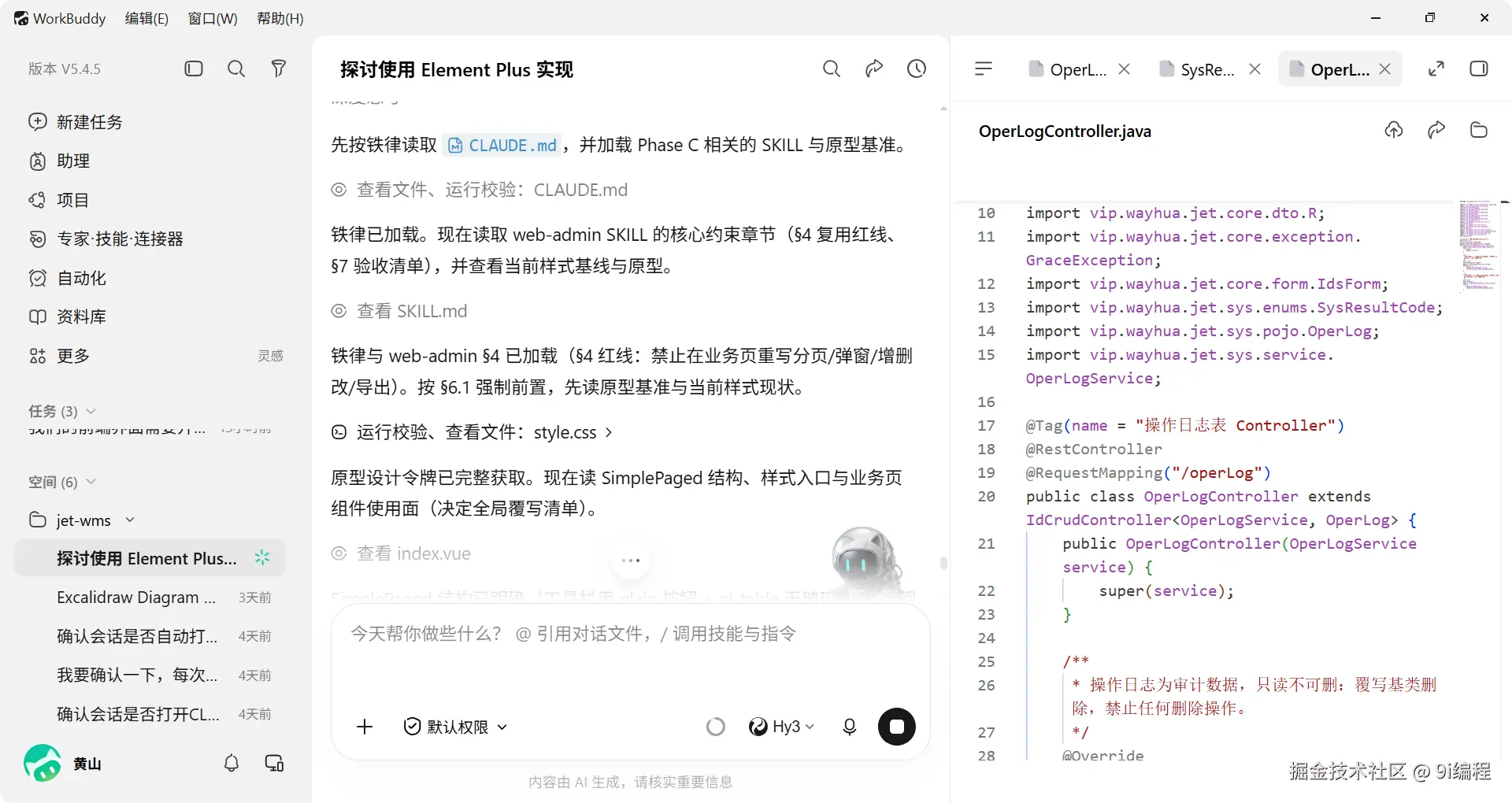The image size is (1512, 803).
Task: Expand the 运行校验、查看文件：style.css step
Action: tap(472, 432)
